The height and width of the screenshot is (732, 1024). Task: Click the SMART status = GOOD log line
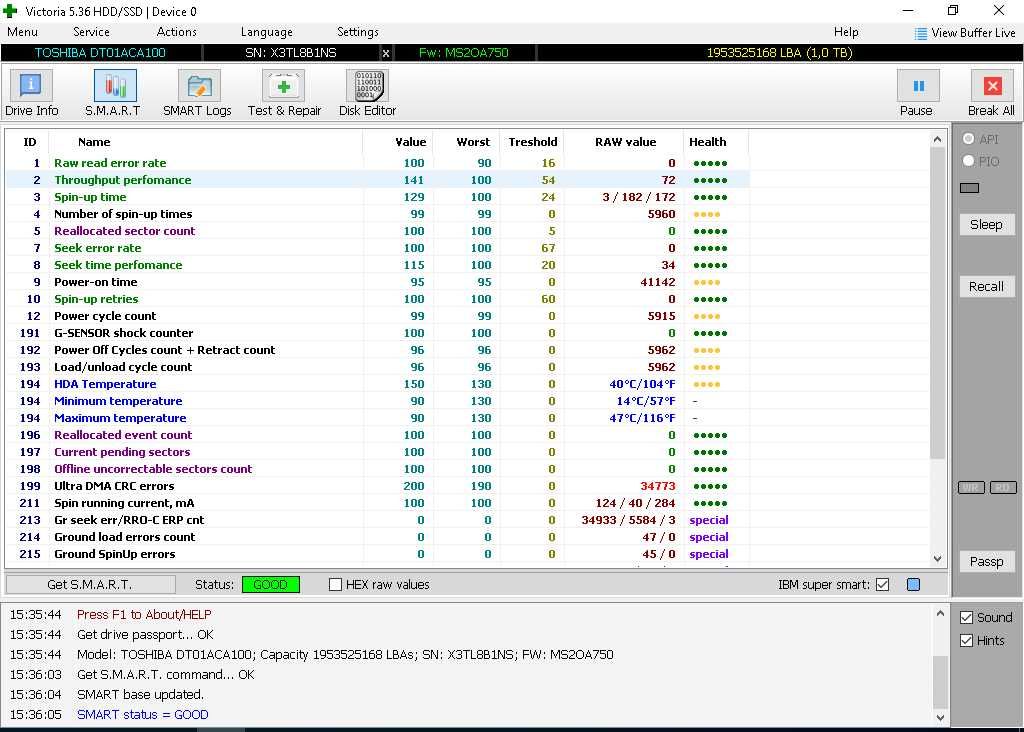click(142, 714)
